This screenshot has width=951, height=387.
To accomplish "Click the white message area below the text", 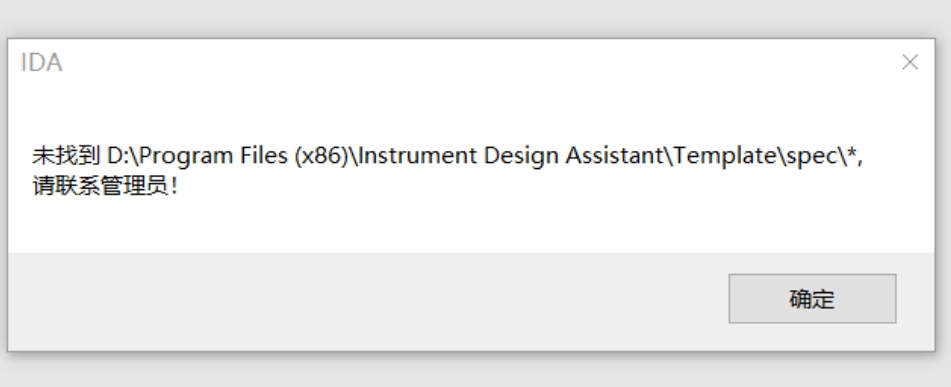I will point(471,224).
